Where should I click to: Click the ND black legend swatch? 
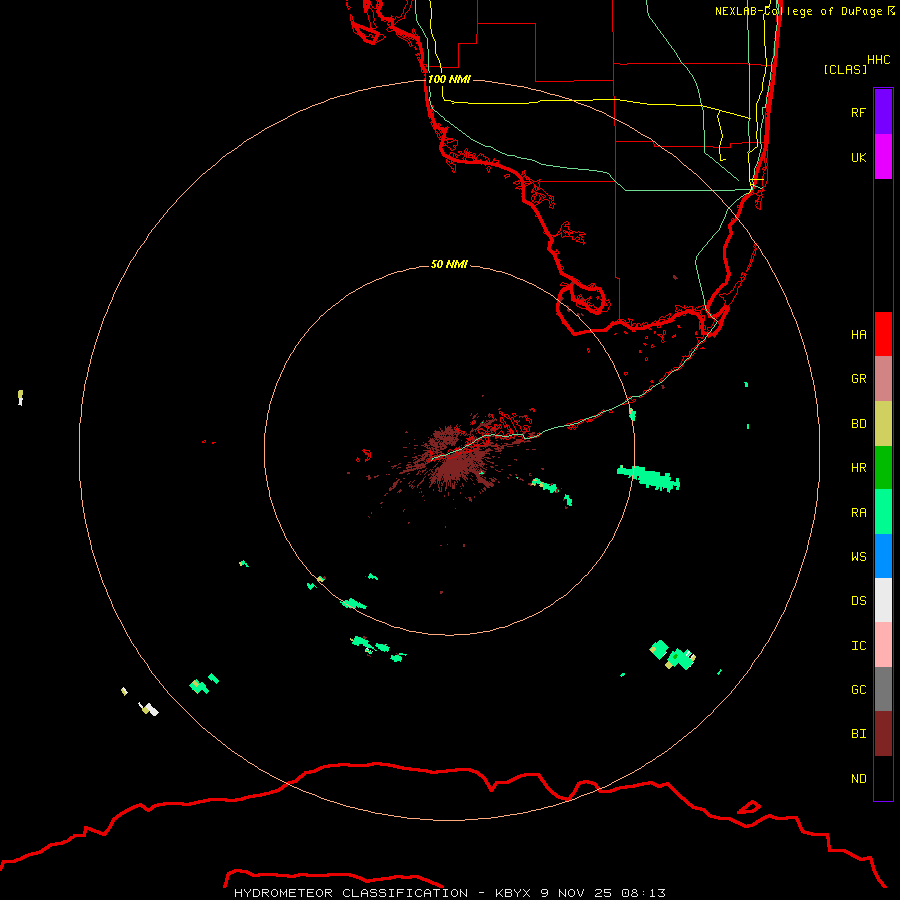coord(883,778)
